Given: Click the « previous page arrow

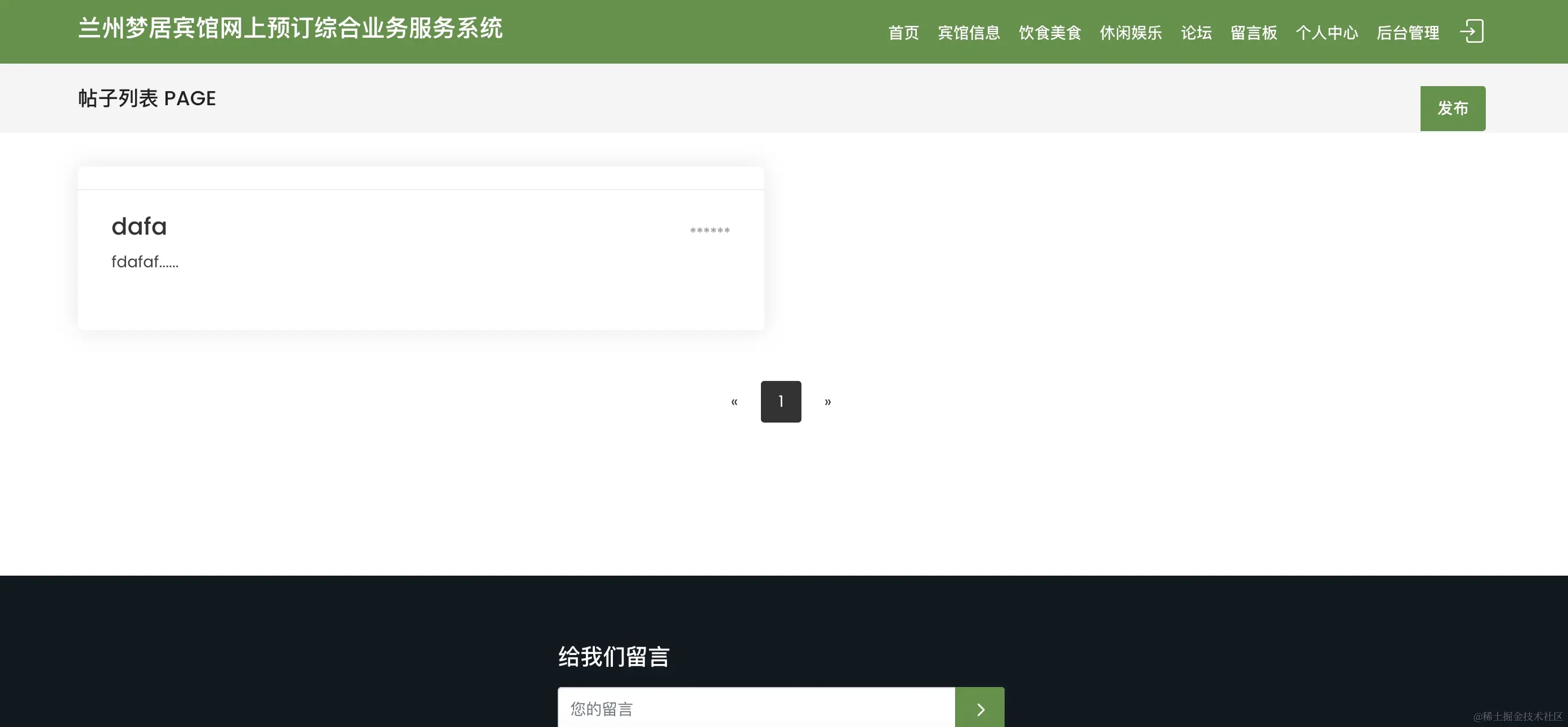Looking at the screenshot, I should click(734, 402).
